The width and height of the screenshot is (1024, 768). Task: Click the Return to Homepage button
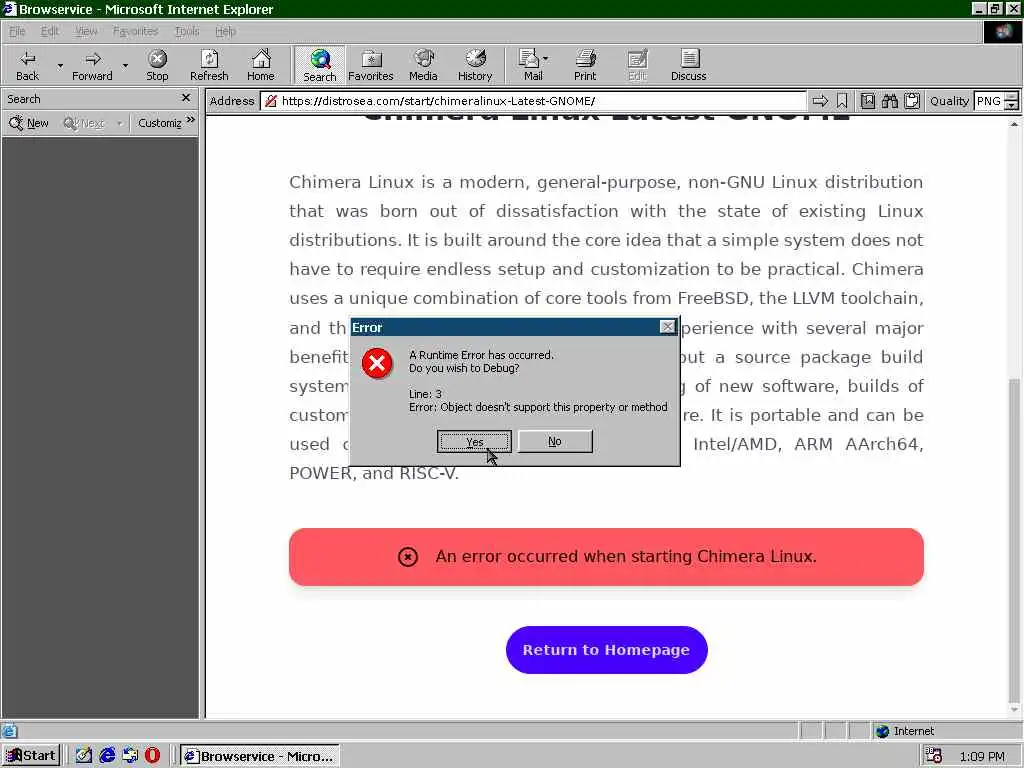(607, 650)
